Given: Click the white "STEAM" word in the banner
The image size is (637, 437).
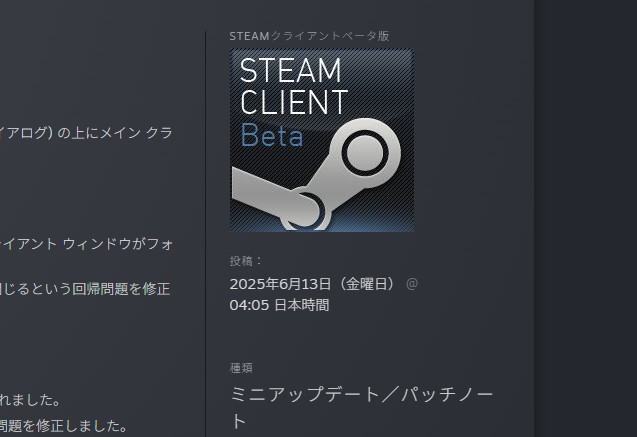Looking at the screenshot, I should point(291,70).
